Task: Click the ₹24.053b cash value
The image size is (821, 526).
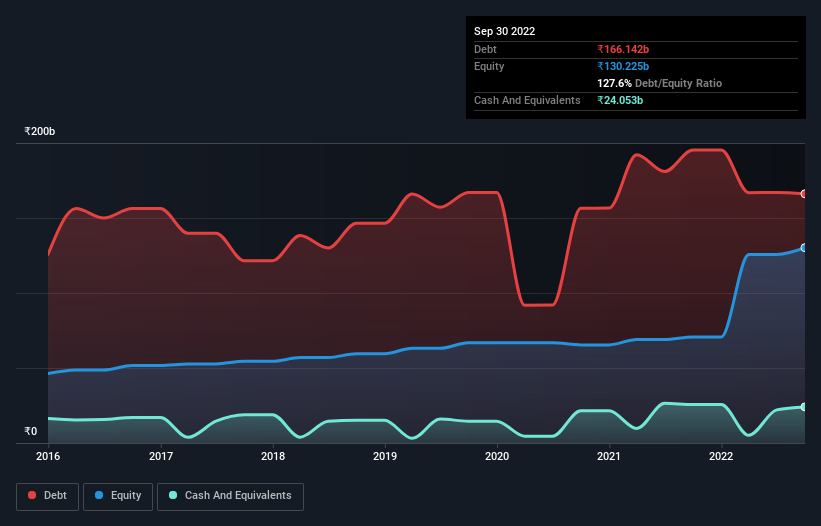Action: coord(620,100)
